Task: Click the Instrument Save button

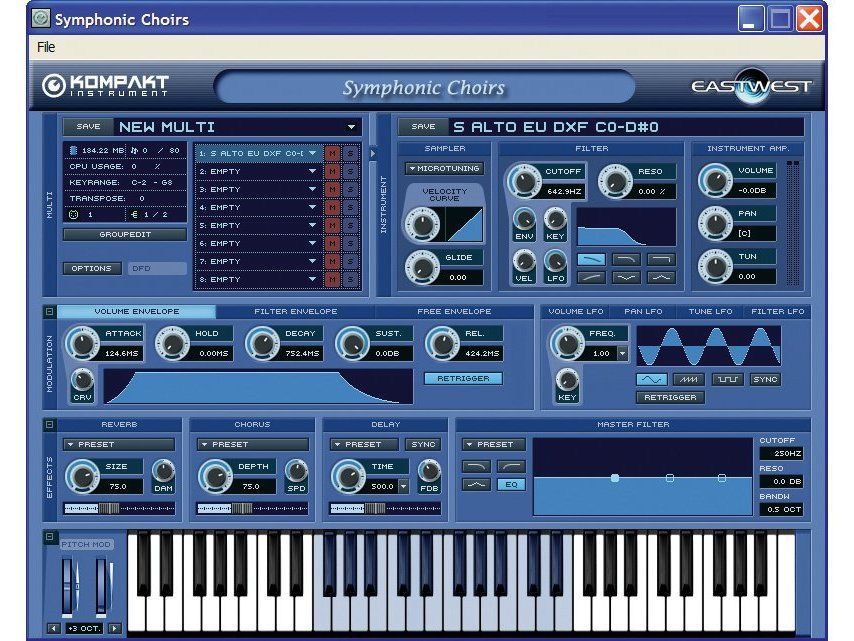Action: [x=423, y=126]
